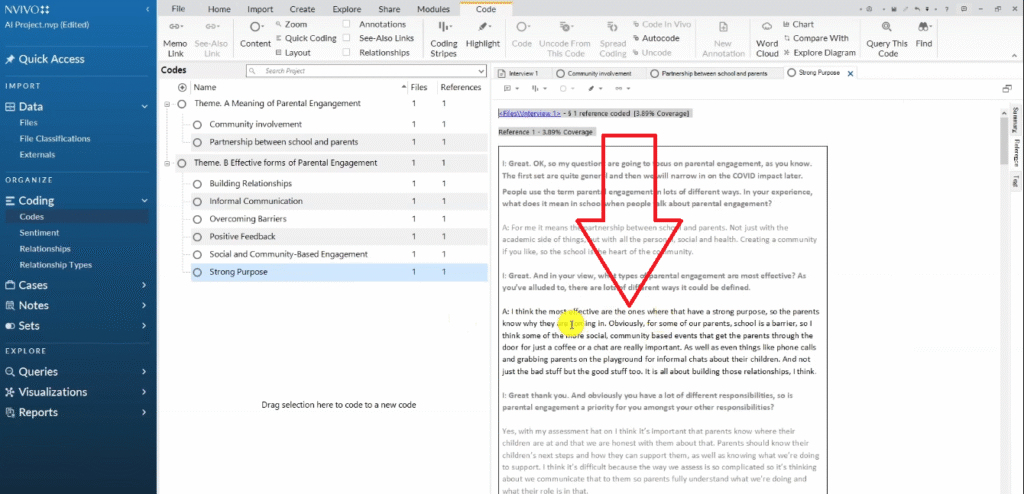Click Explore Diagram in ribbon
This screenshot has height=494, width=1024.
coord(818,52)
